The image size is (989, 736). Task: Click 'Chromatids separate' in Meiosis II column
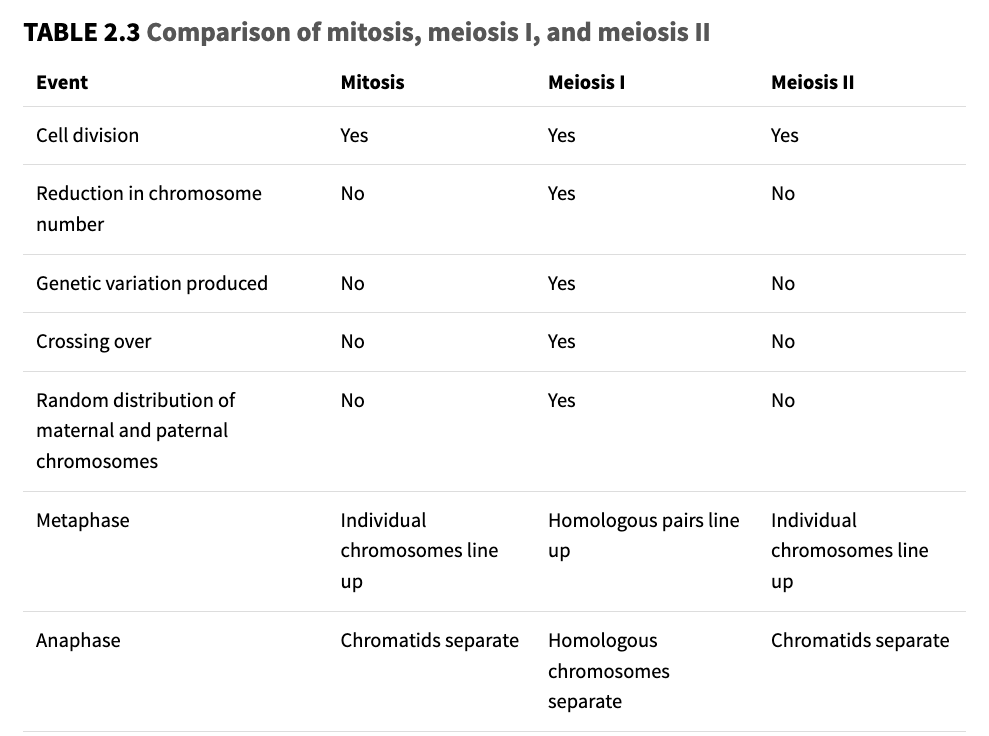coord(859,640)
